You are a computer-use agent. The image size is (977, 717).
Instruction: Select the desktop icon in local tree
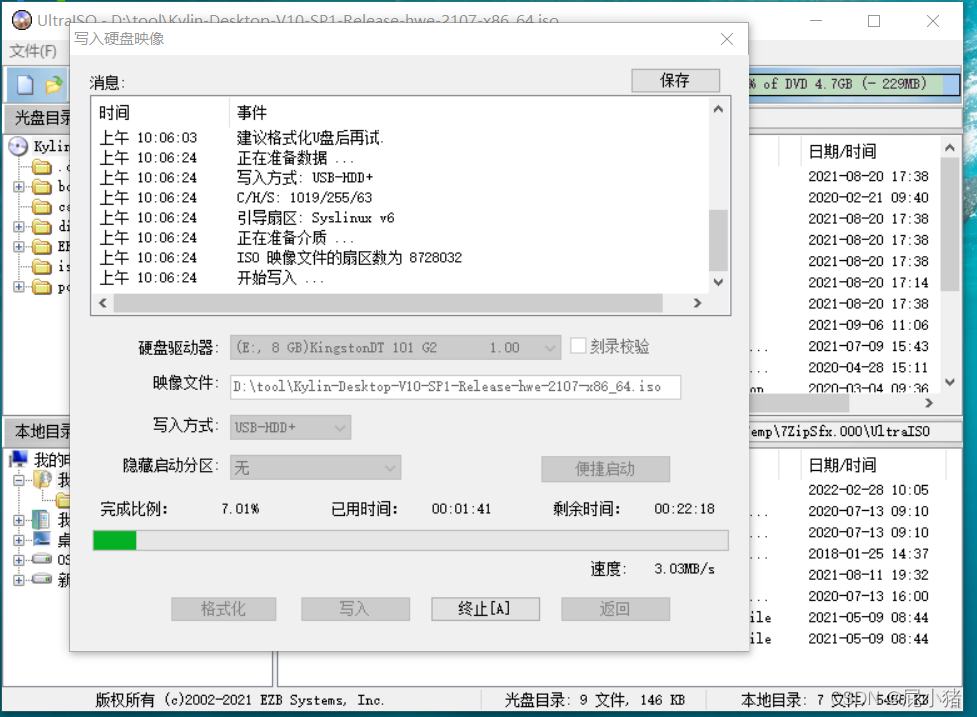tap(42, 538)
